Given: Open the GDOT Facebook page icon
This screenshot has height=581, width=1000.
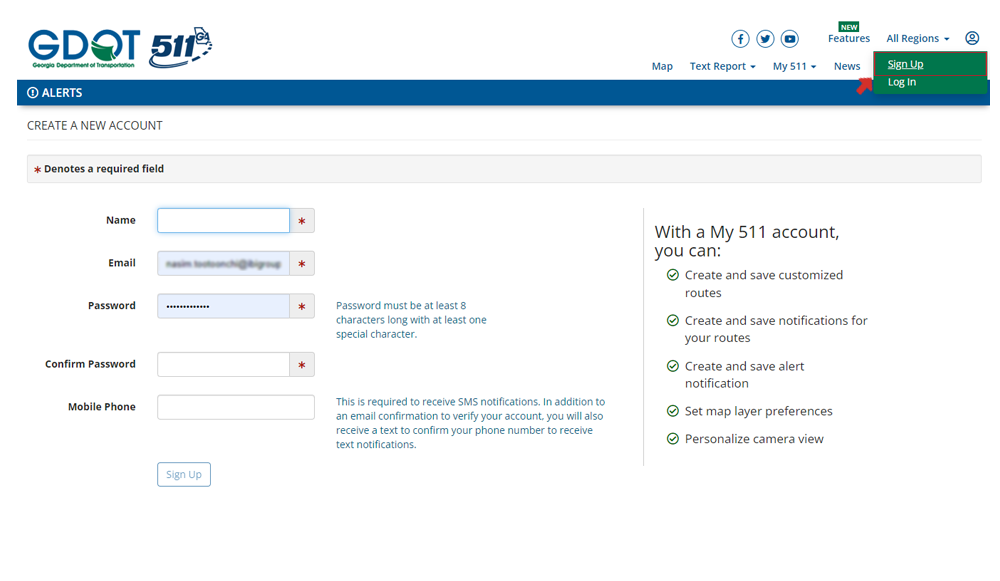Looking at the screenshot, I should click(x=740, y=39).
